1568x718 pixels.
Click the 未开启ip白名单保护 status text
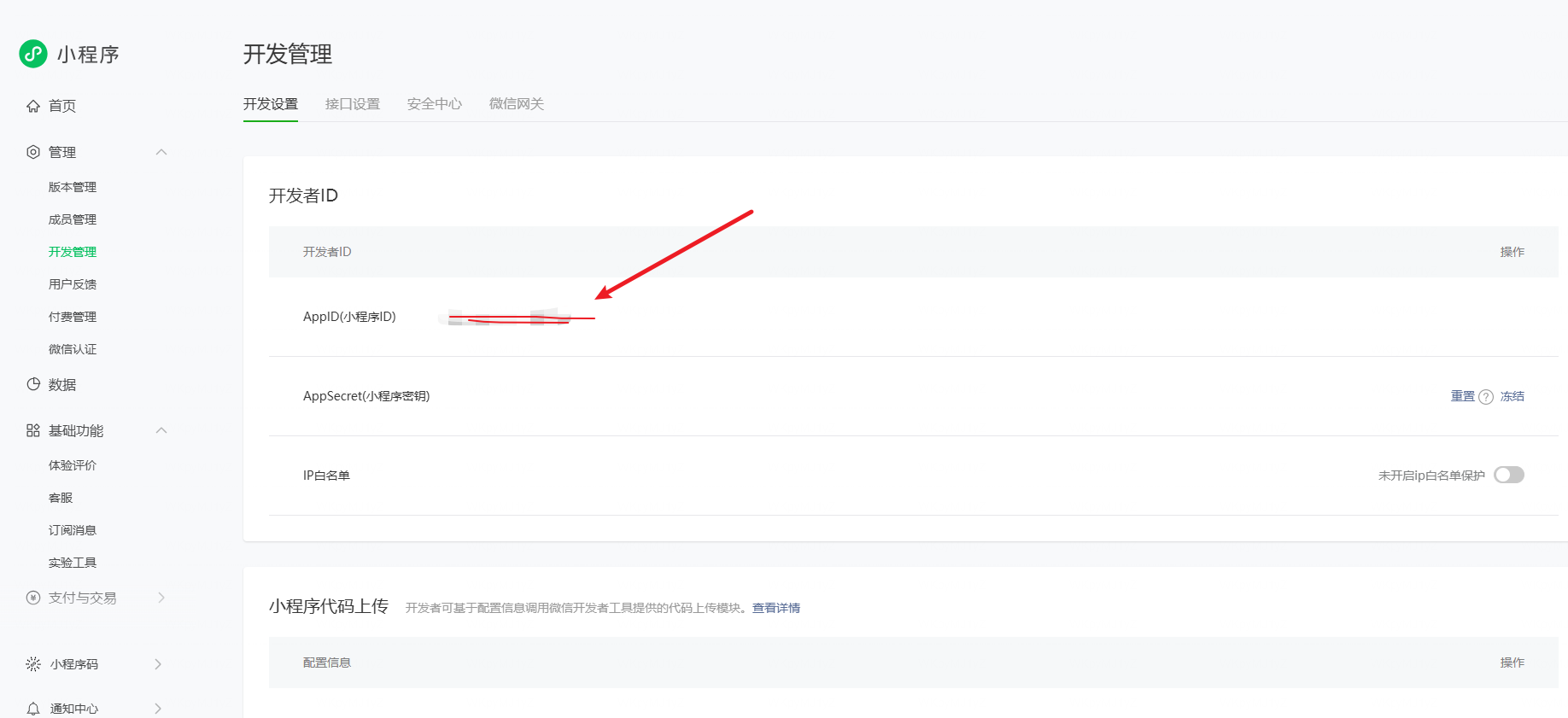point(1431,476)
